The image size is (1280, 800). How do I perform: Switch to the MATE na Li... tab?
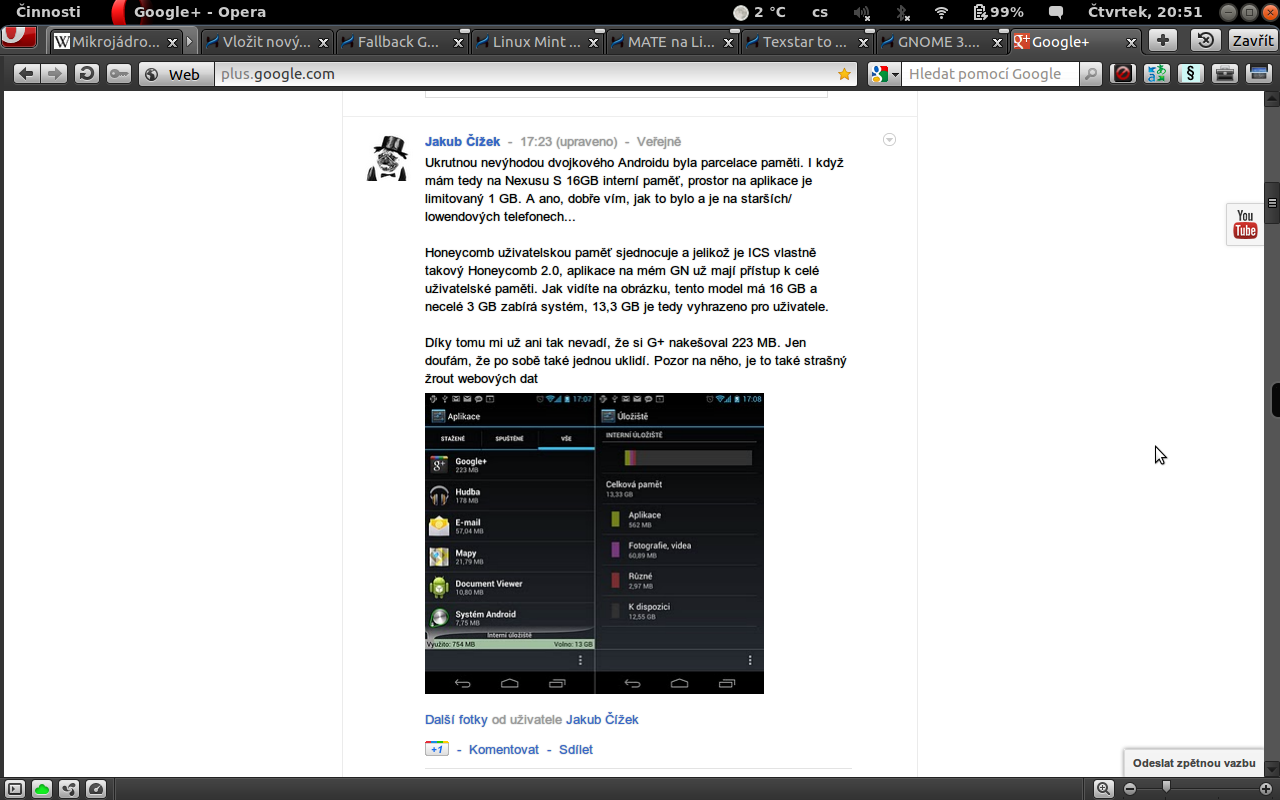coord(673,42)
